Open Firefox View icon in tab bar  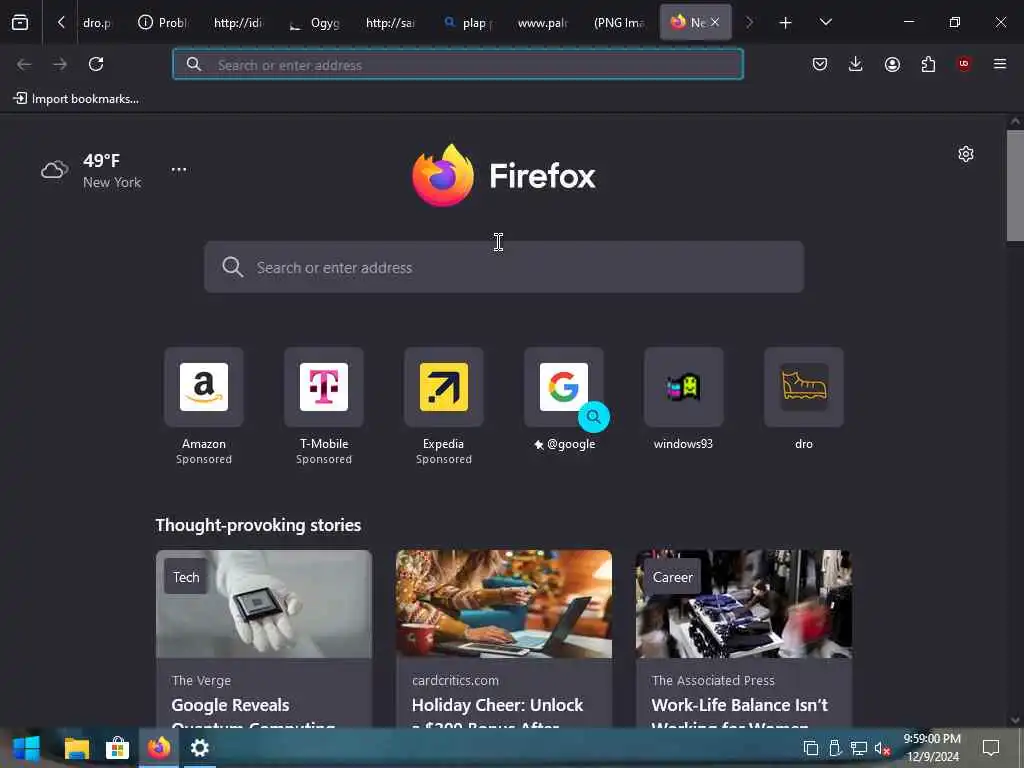coord(20,22)
